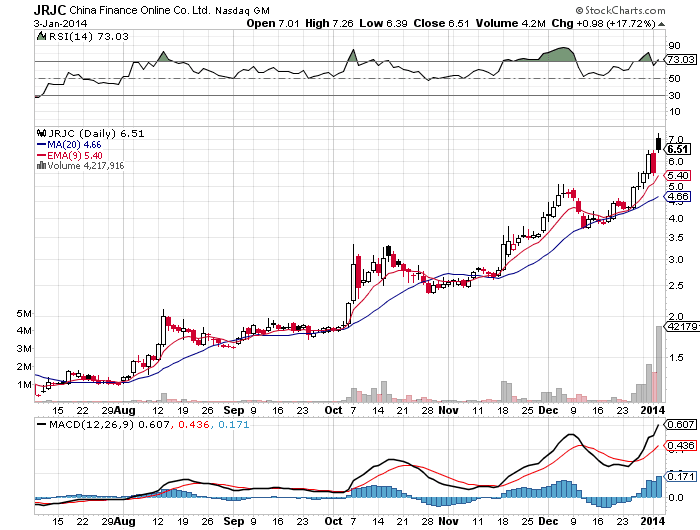This screenshot has height=530, width=700.
Task: Click the 1M volume axis label
Action: pyautogui.click(x=24, y=384)
